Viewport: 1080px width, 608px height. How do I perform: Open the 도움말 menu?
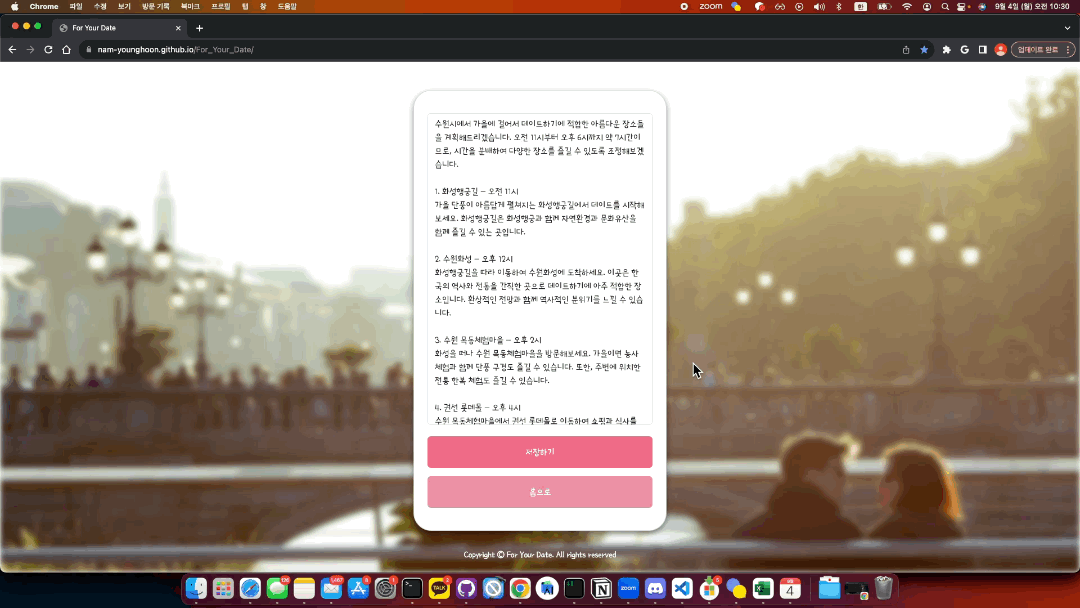pos(287,6)
